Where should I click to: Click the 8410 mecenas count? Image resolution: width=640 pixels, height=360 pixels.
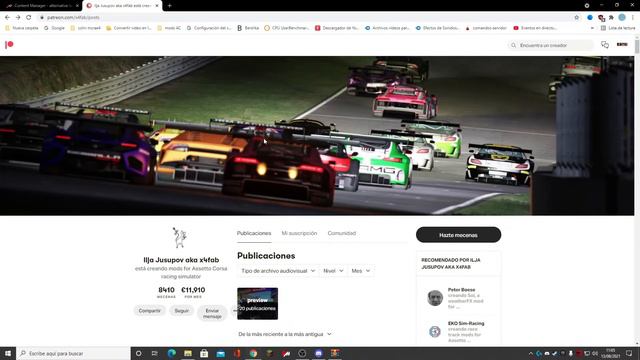[x=166, y=292]
